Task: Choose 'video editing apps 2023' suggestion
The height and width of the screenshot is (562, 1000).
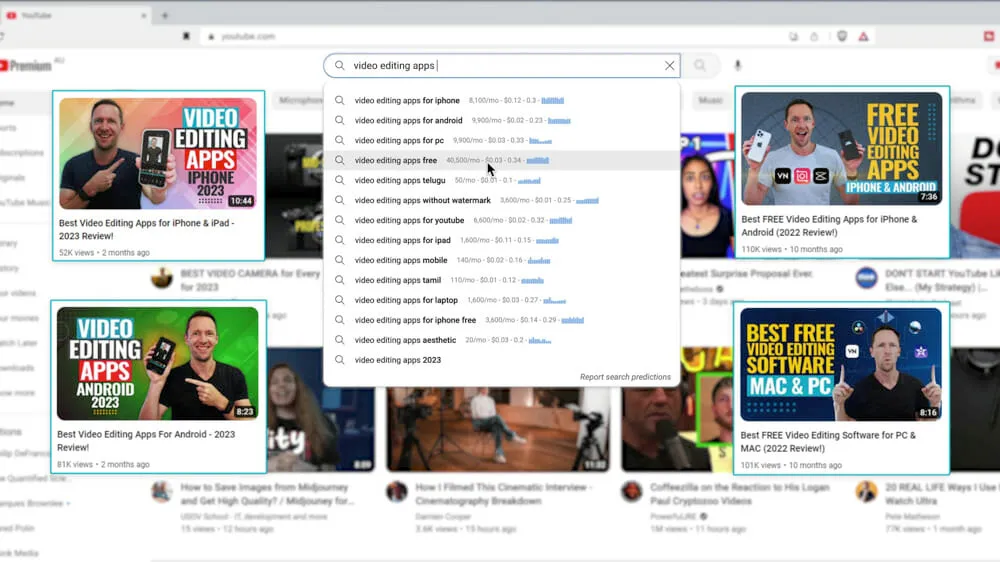Action: click(x=397, y=360)
